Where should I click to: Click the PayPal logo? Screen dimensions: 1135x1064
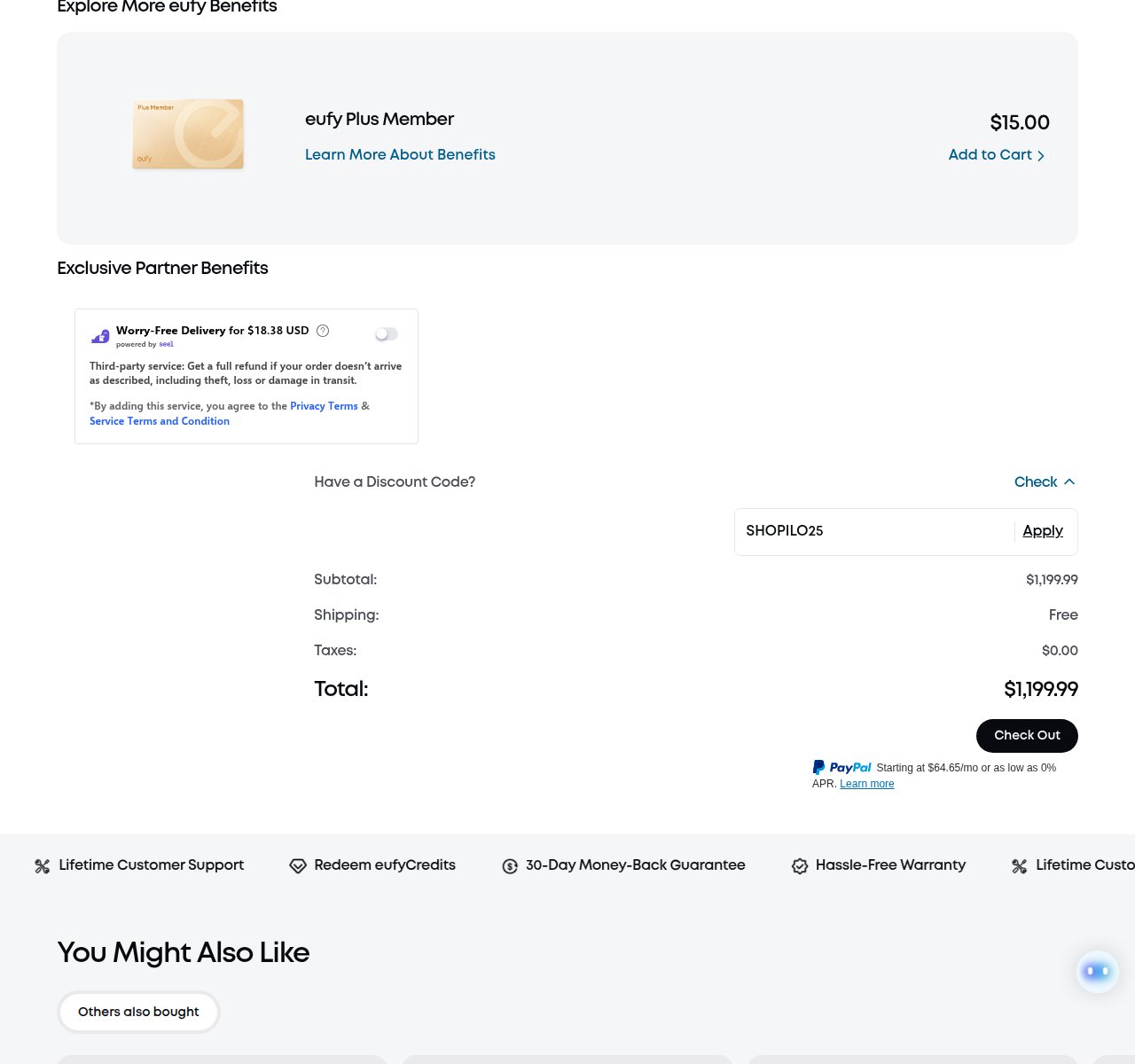841,768
